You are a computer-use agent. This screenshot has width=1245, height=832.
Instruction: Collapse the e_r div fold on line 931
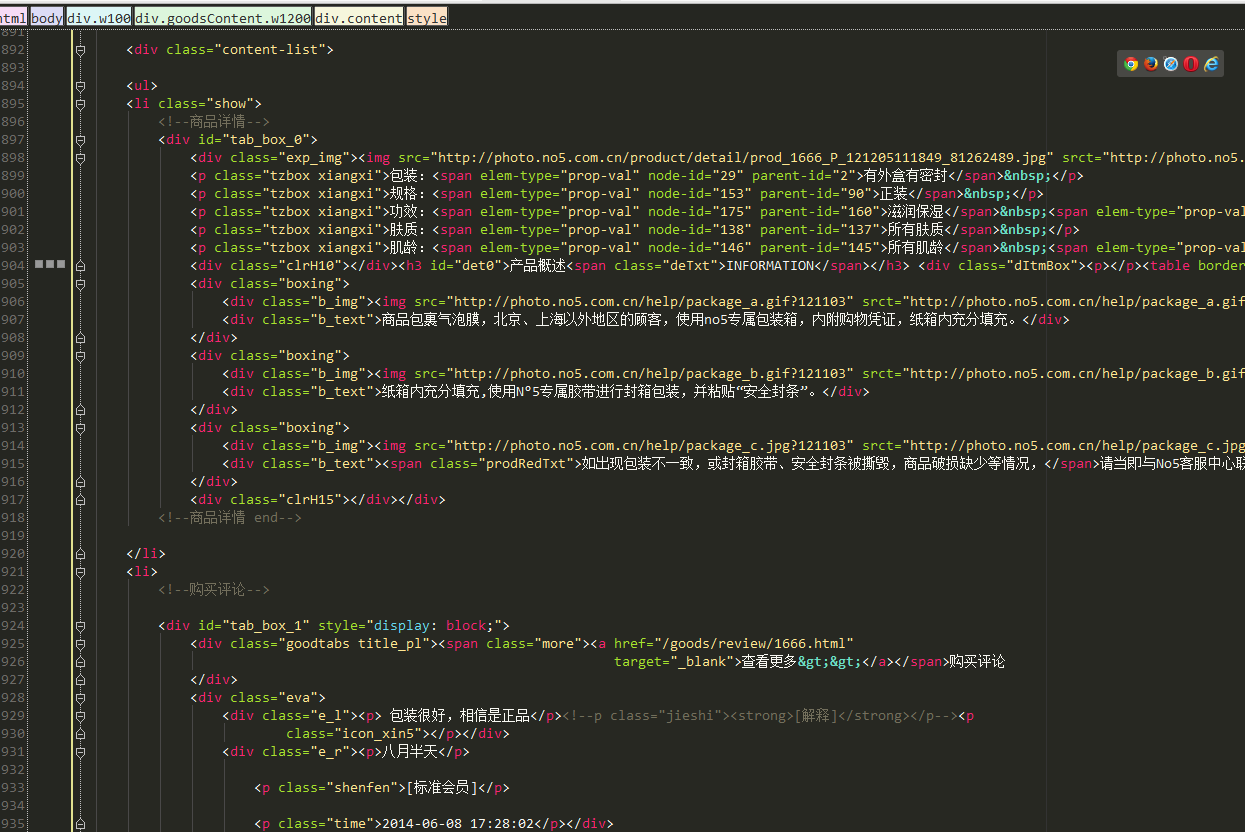[x=80, y=752]
